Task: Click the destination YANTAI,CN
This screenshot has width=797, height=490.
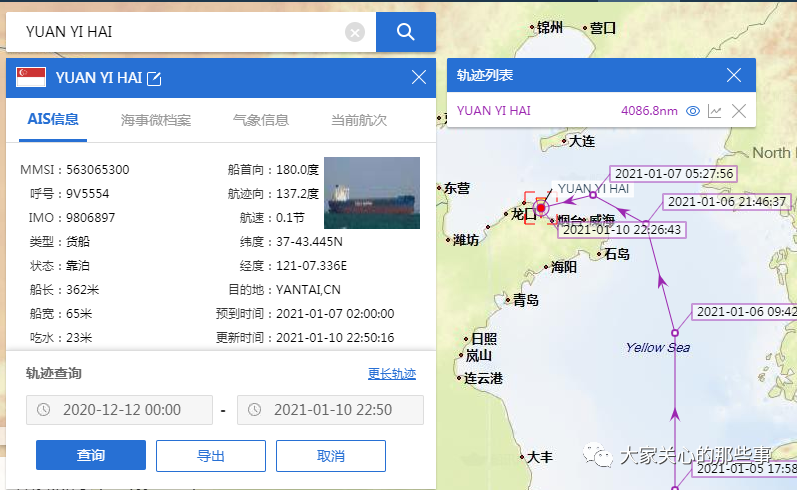Action: [309, 290]
